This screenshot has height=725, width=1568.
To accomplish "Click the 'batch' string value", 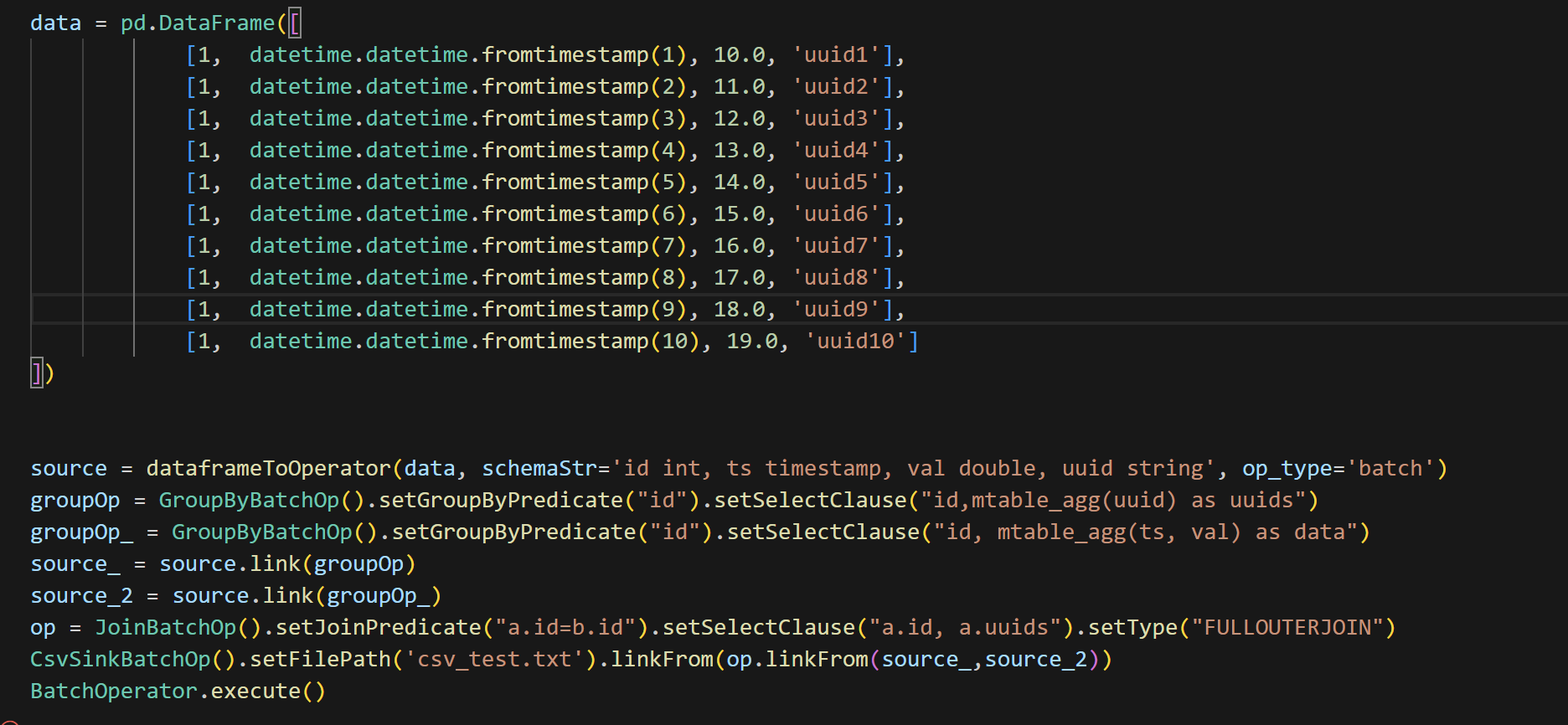I will (1390, 469).
